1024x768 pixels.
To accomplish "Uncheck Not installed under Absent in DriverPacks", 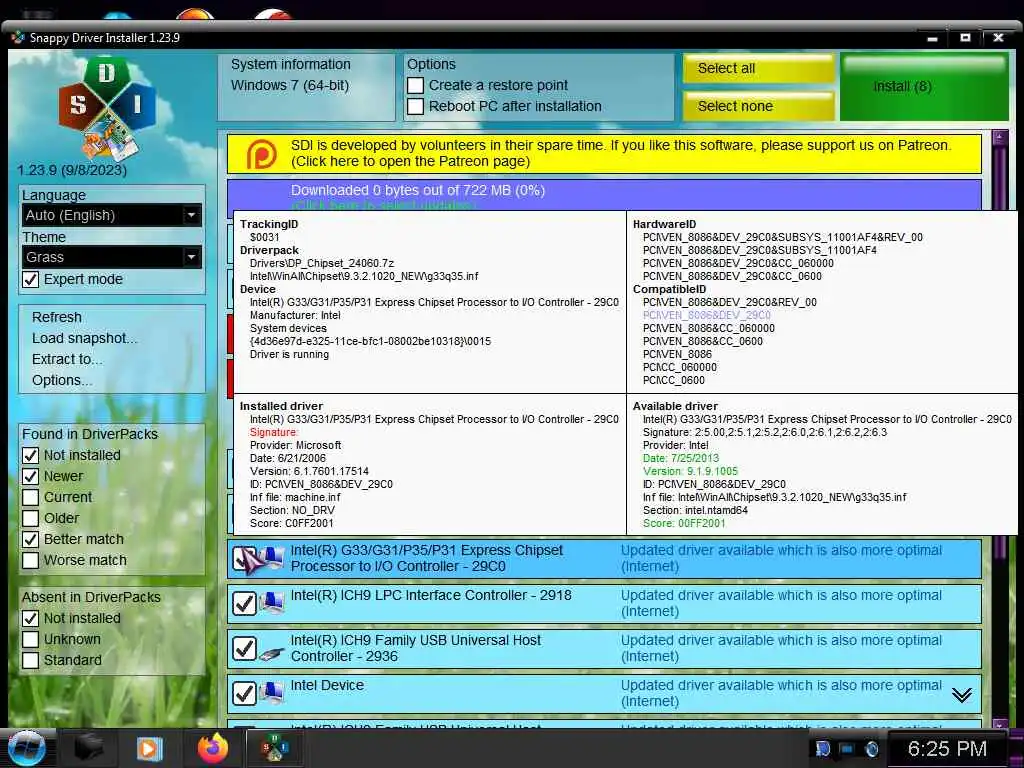I will click(31, 618).
